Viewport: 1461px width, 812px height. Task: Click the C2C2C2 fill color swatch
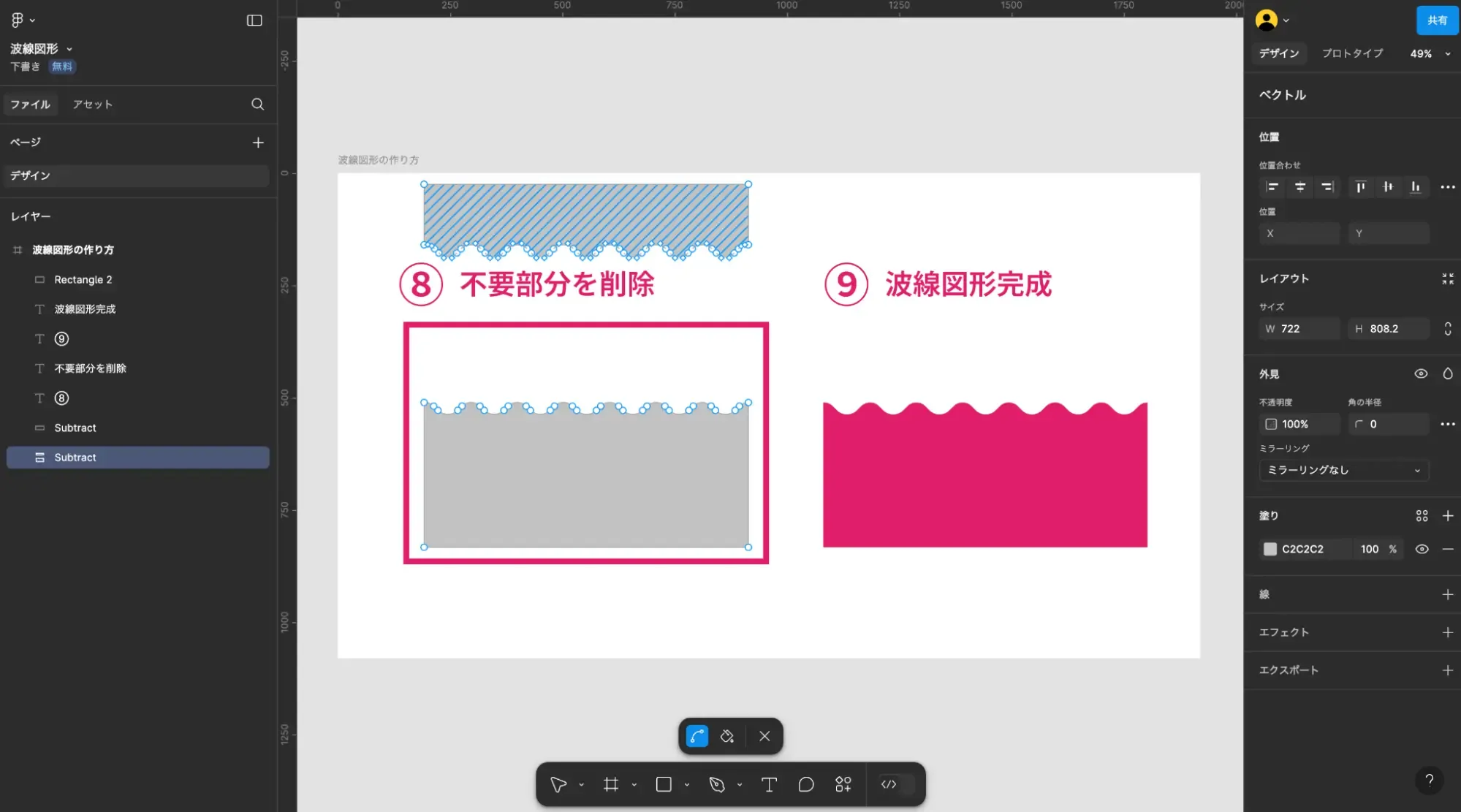point(1270,549)
